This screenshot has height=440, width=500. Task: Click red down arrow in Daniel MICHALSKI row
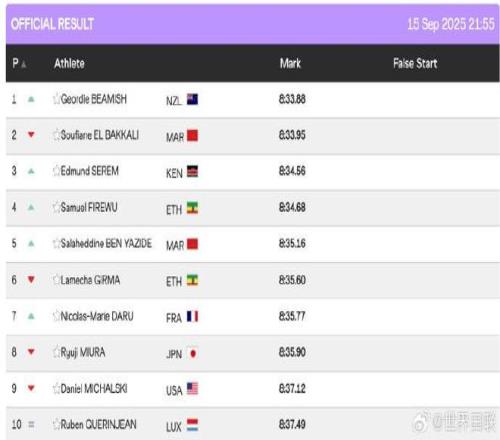click(31, 388)
